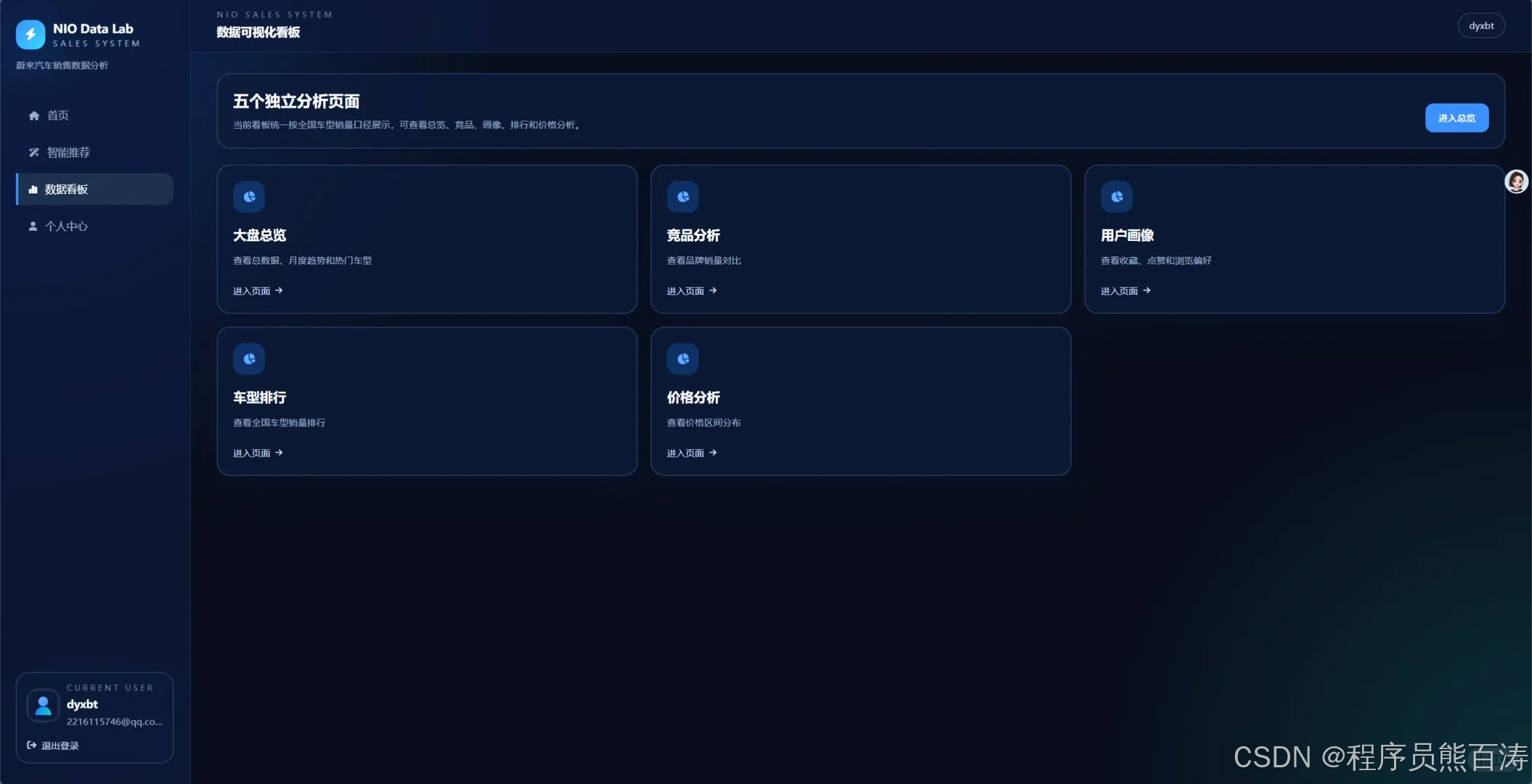1532x784 pixels.
Task: Select 数据看板 in the sidebar
Action: tap(94, 189)
